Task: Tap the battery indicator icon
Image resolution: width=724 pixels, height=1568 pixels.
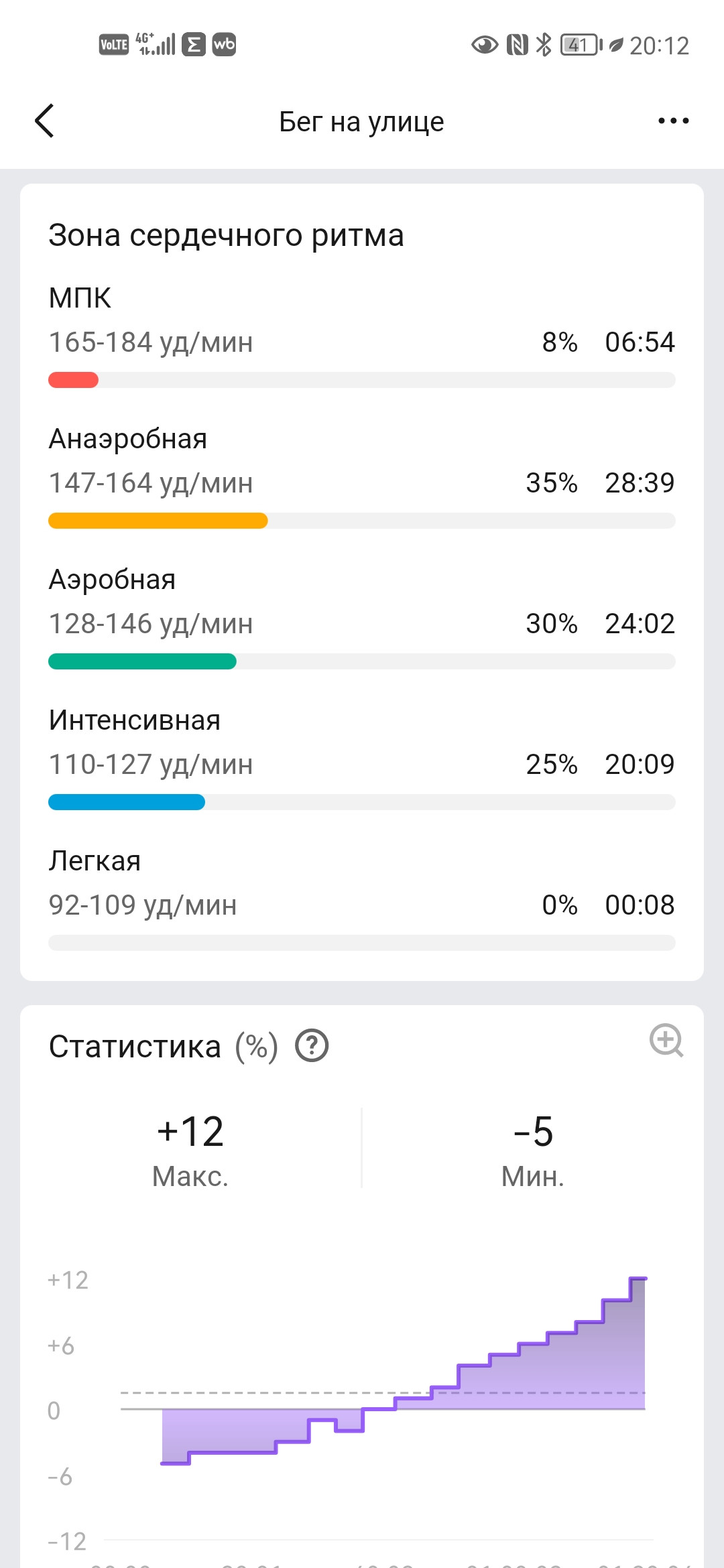Action: (581, 45)
